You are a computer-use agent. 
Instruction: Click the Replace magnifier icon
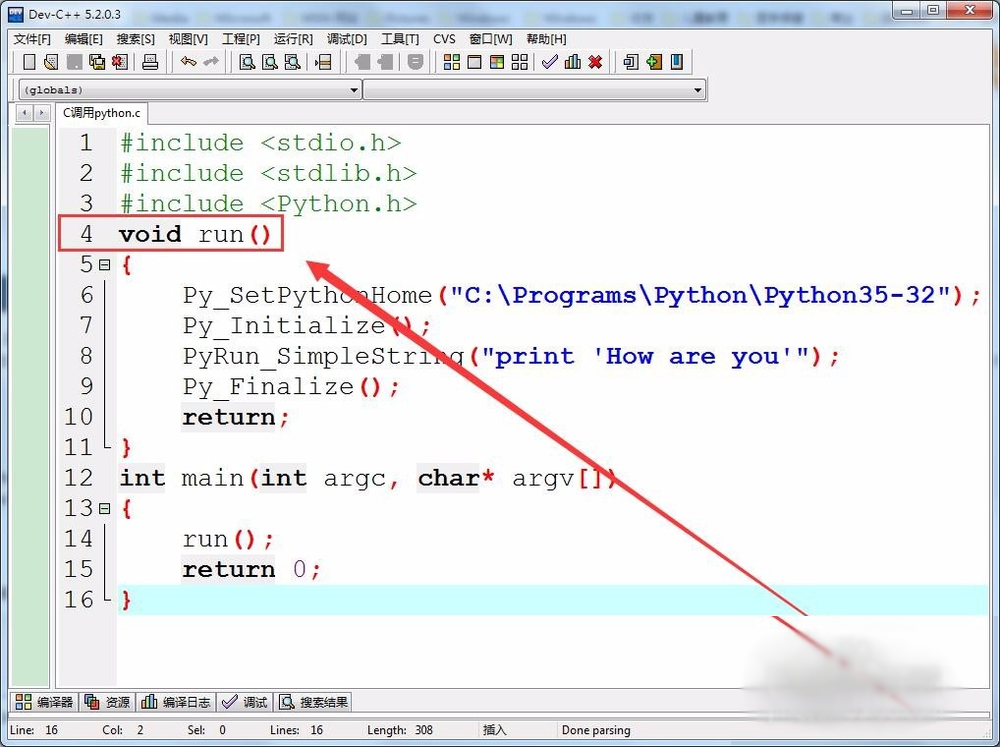click(270, 62)
